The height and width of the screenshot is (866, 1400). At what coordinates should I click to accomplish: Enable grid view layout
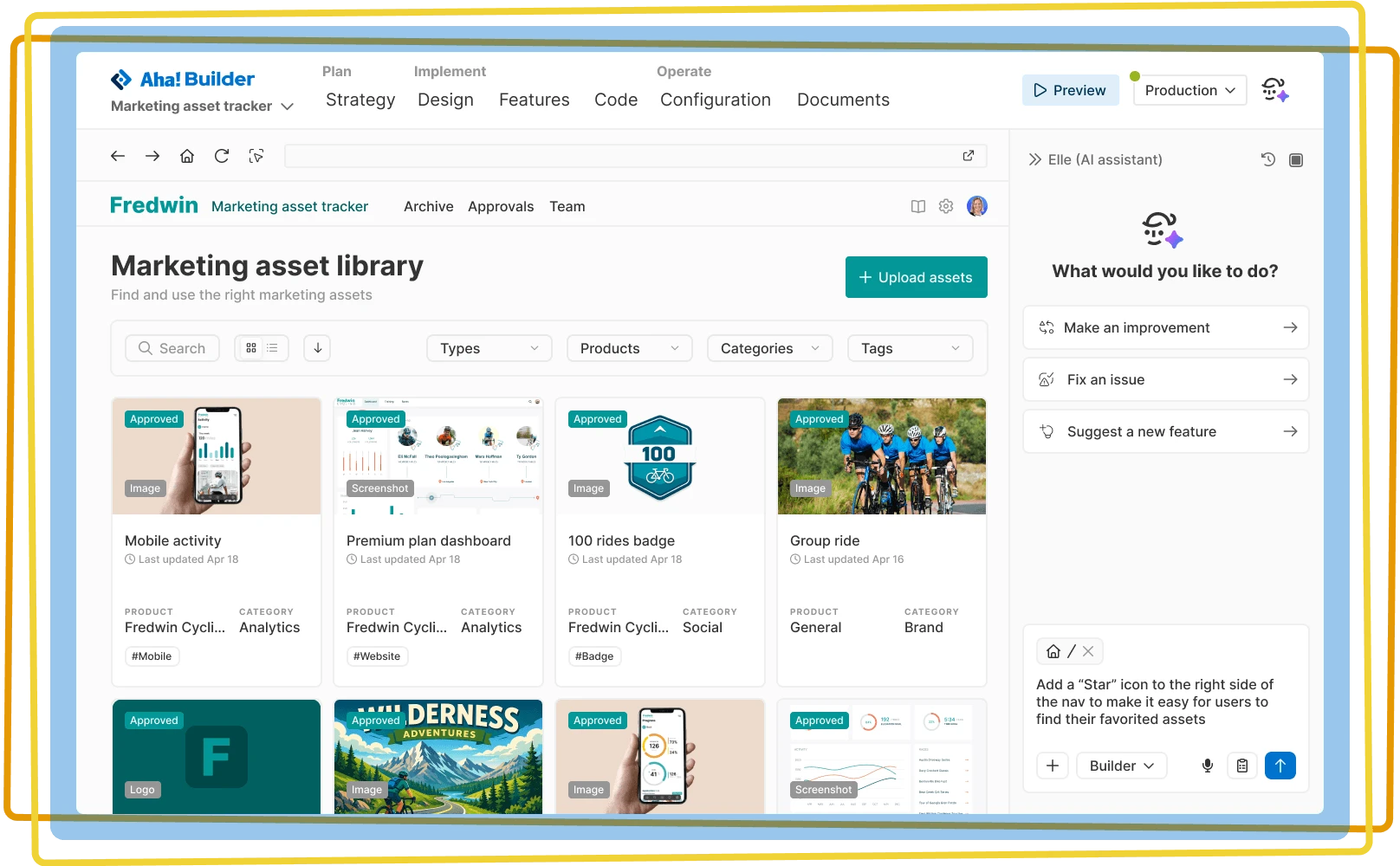point(251,347)
